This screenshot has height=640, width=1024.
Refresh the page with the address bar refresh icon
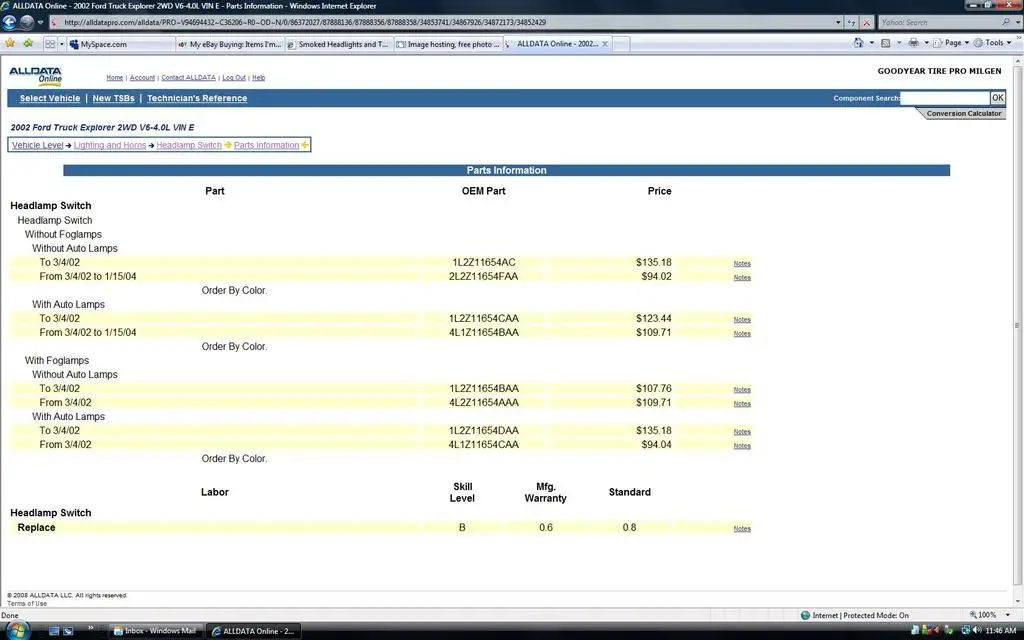(x=852, y=22)
